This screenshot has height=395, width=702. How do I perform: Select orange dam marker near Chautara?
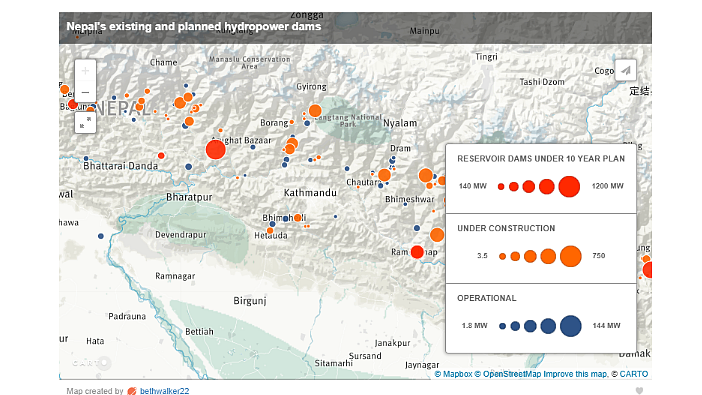tap(384, 175)
